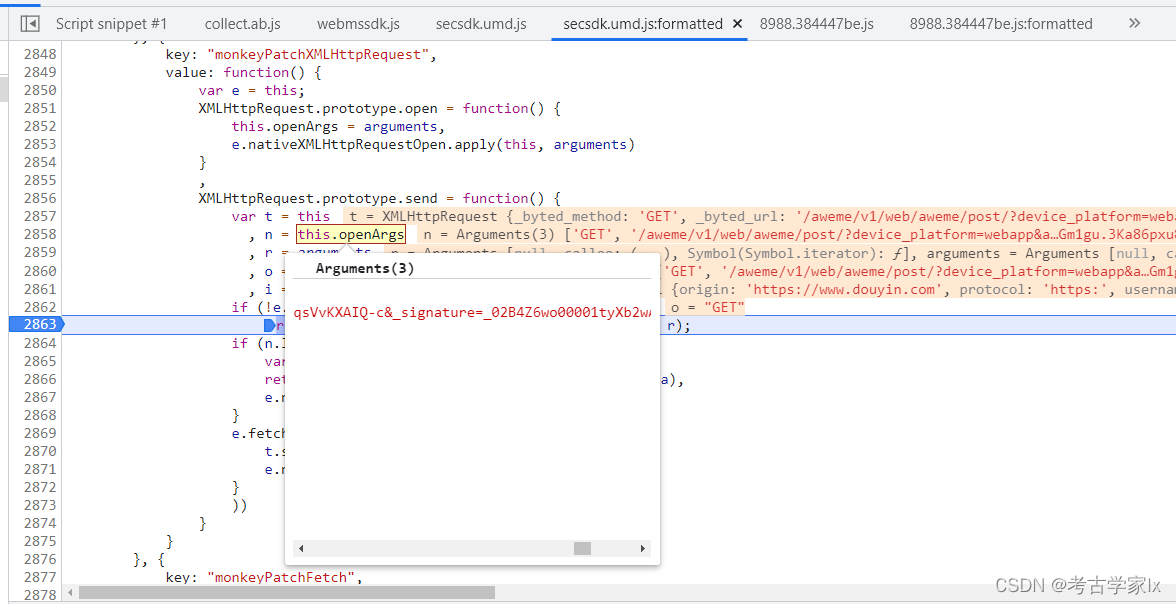1176x604 pixels.
Task: Click the Arguments(3) tooltip header
Action: pos(364,269)
